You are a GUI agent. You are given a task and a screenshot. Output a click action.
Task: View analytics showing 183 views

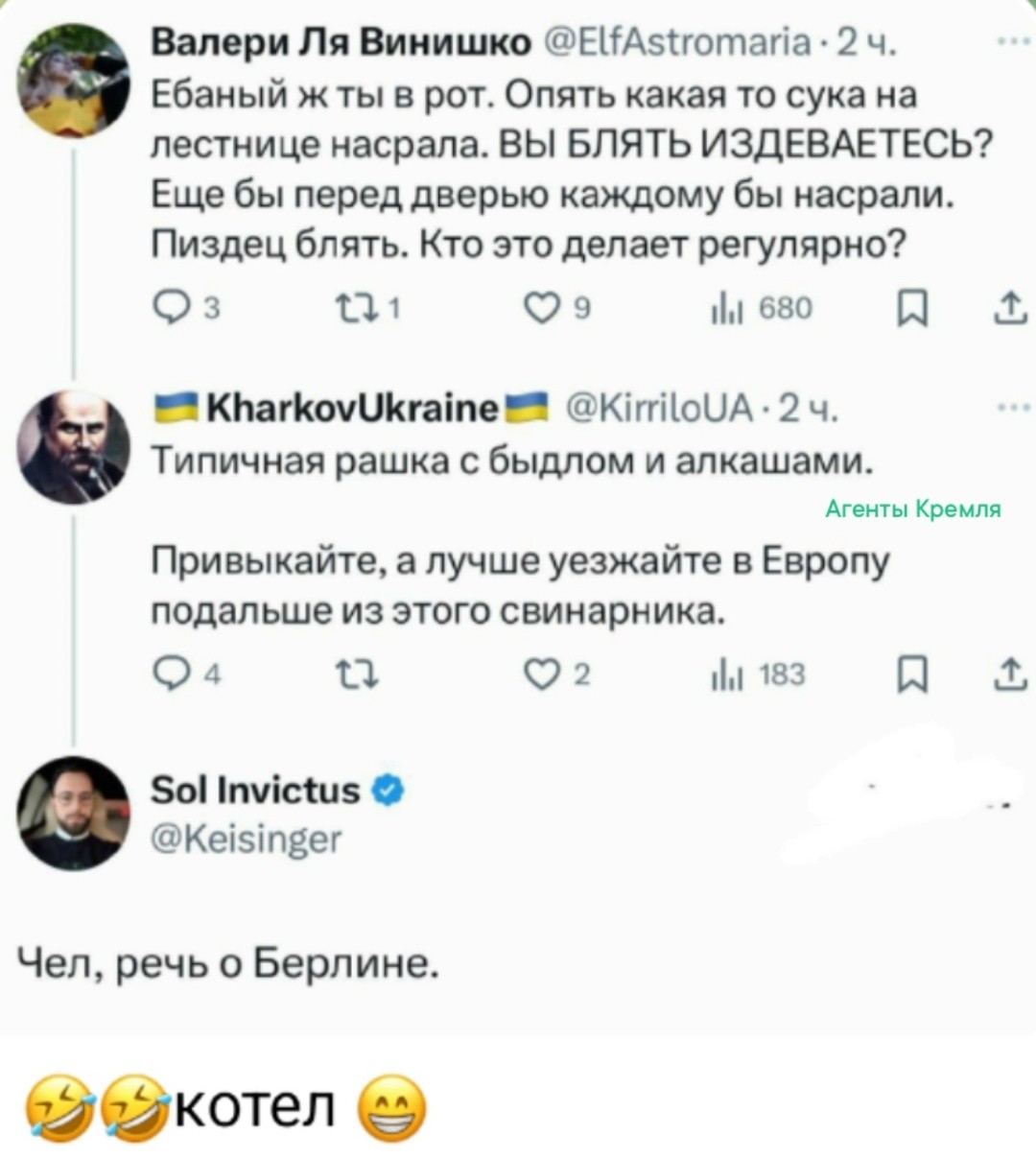click(718, 676)
